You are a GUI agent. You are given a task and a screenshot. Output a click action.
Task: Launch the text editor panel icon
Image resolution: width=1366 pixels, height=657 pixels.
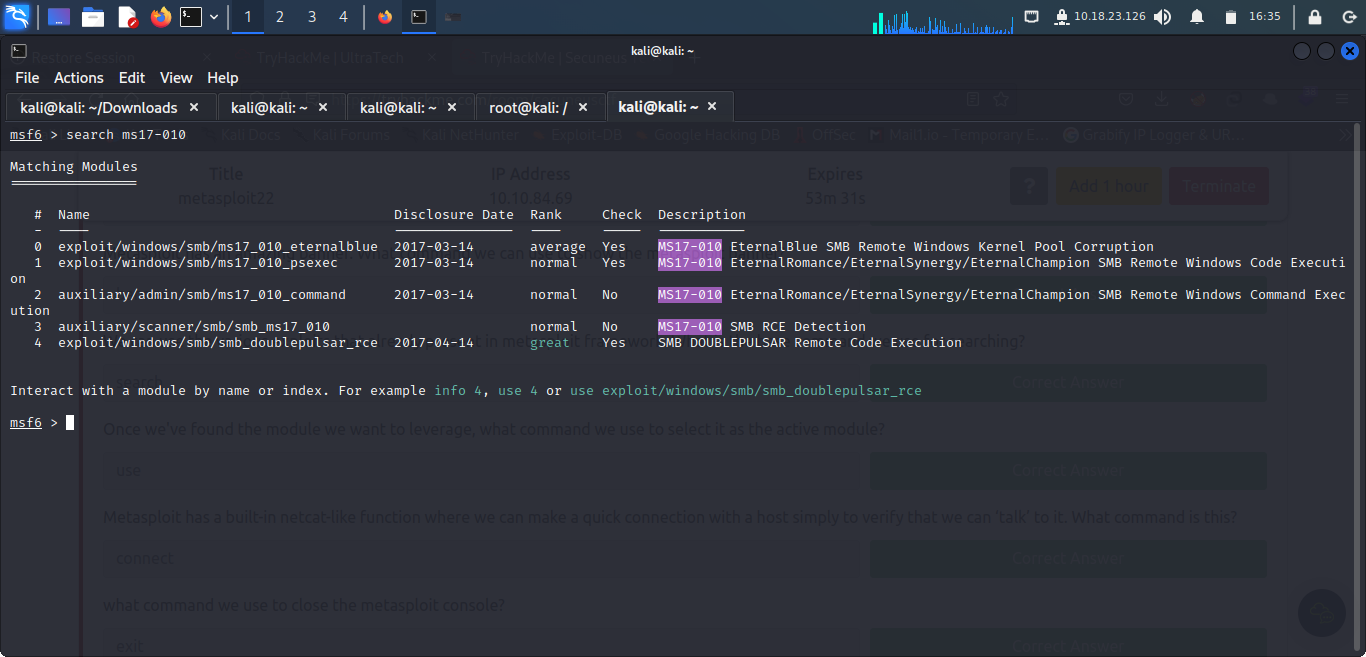(x=127, y=17)
